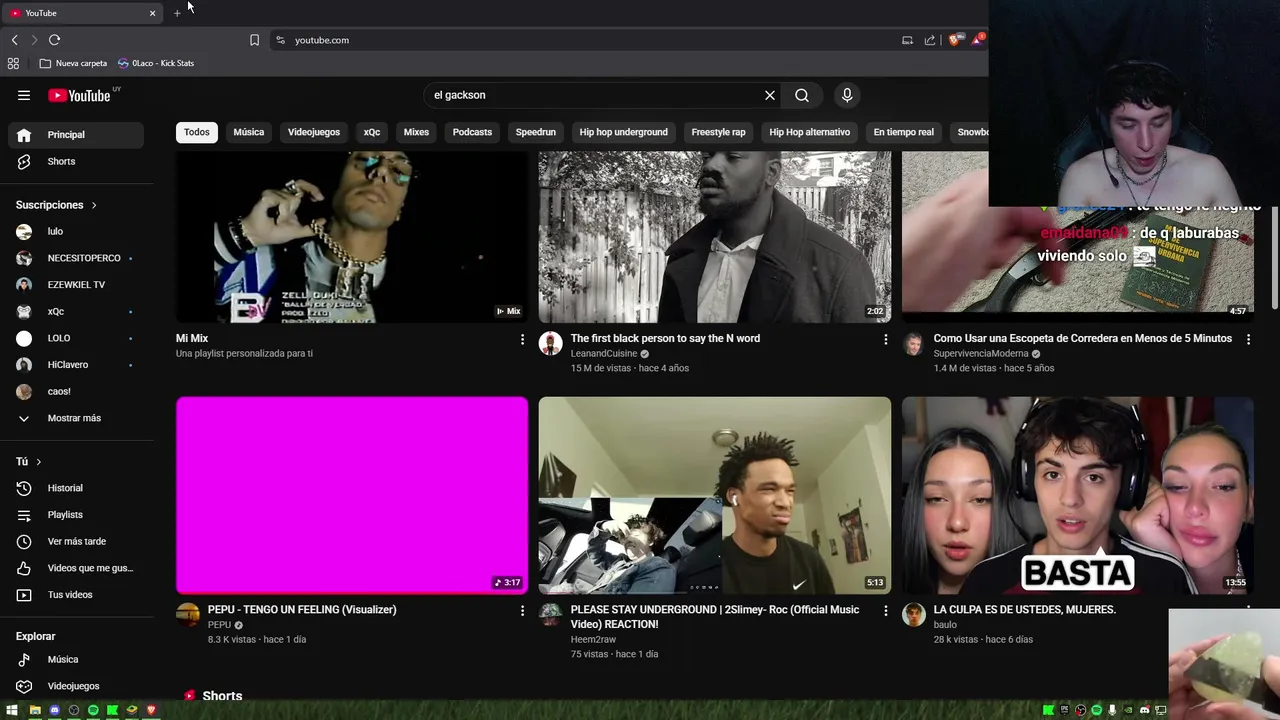The height and width of the screenshot is (720, 1280).
Task: Open Historial in the sidebar
Action: (76, 488)
